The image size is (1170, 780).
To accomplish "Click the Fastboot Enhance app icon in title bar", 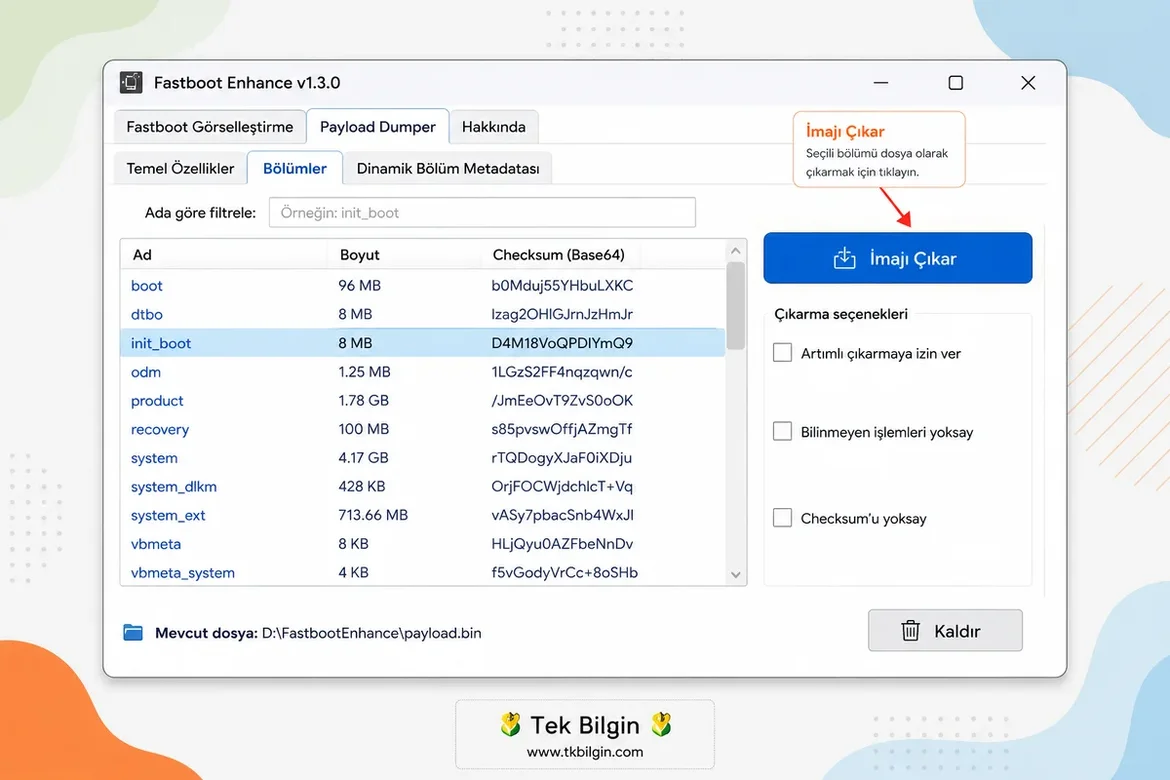I will 131,82.
